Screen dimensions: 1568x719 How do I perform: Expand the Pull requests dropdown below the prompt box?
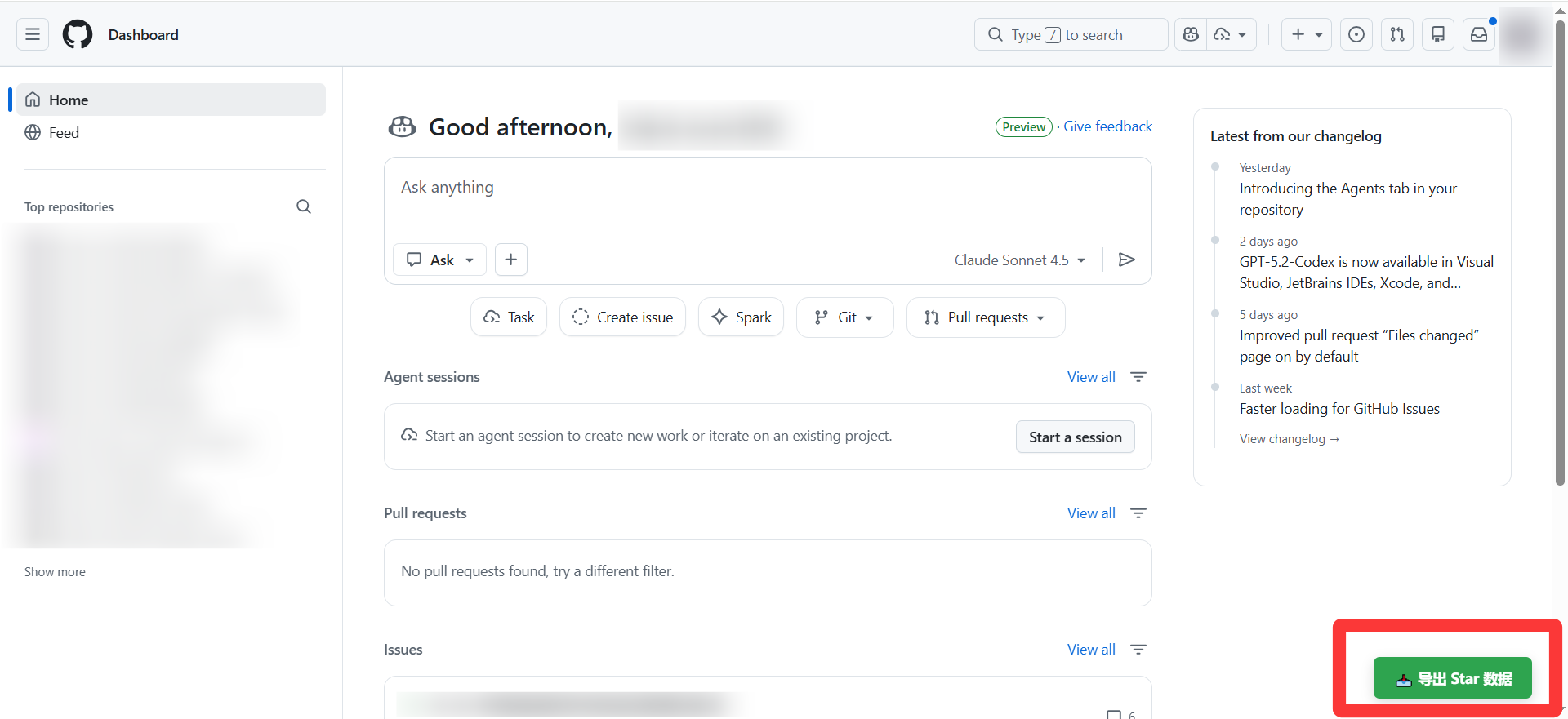point(986,317)
